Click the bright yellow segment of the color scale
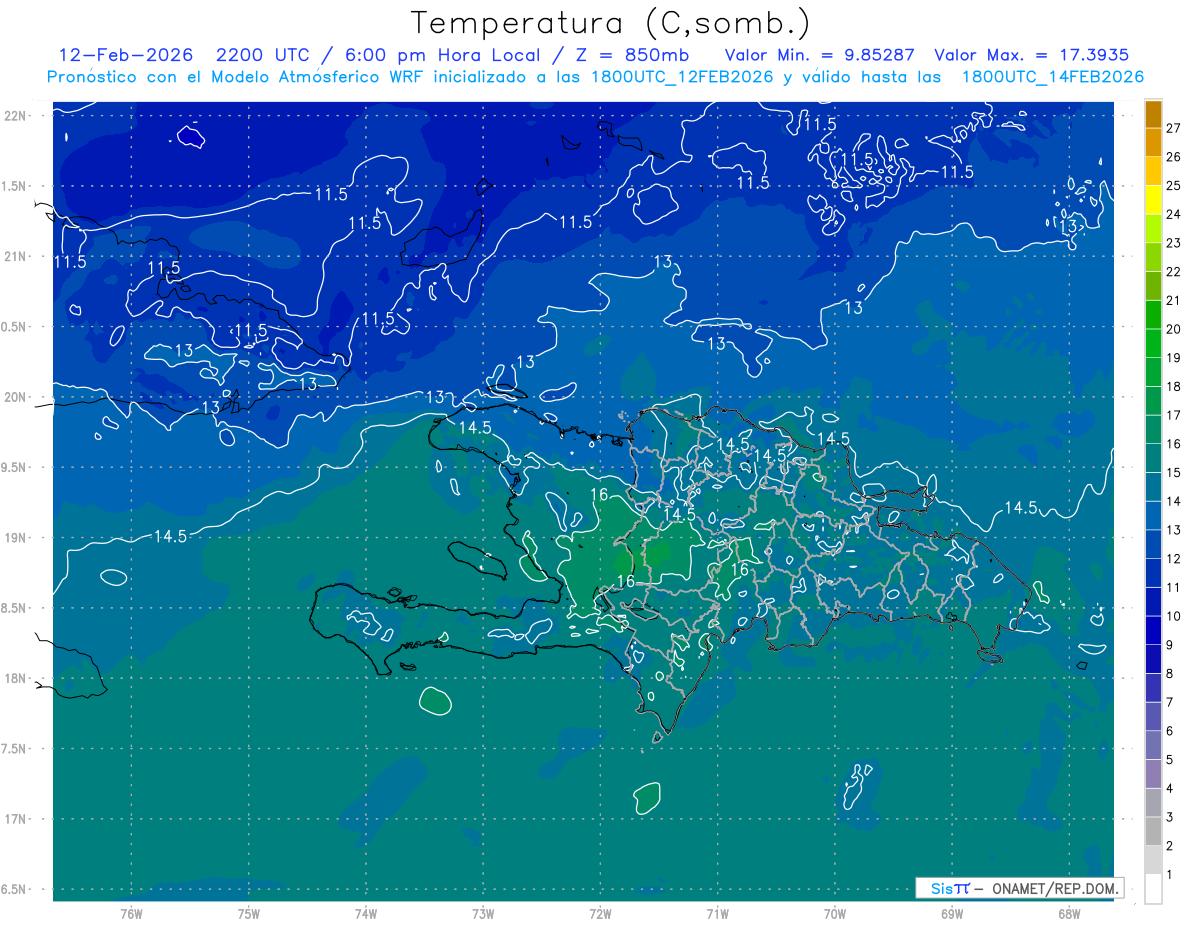1200x927 pixels. 1153,200
